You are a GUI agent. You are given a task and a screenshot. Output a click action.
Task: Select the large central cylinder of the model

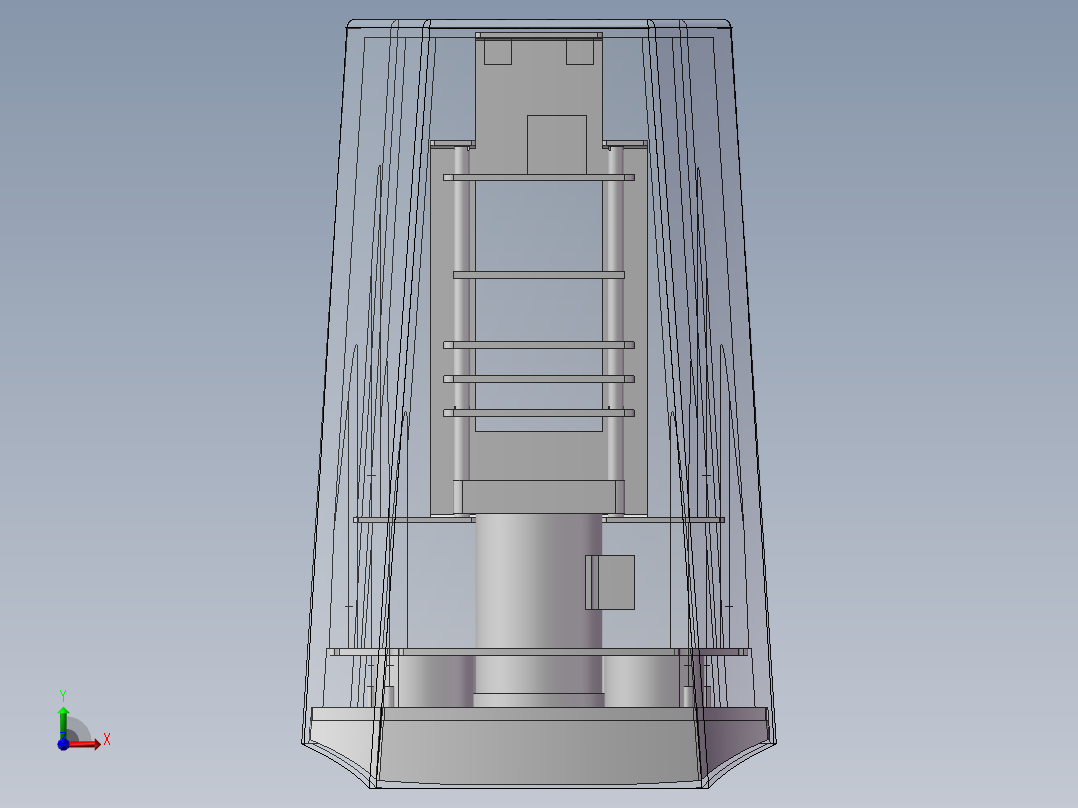pyautogui.click(x=539, y=605)
